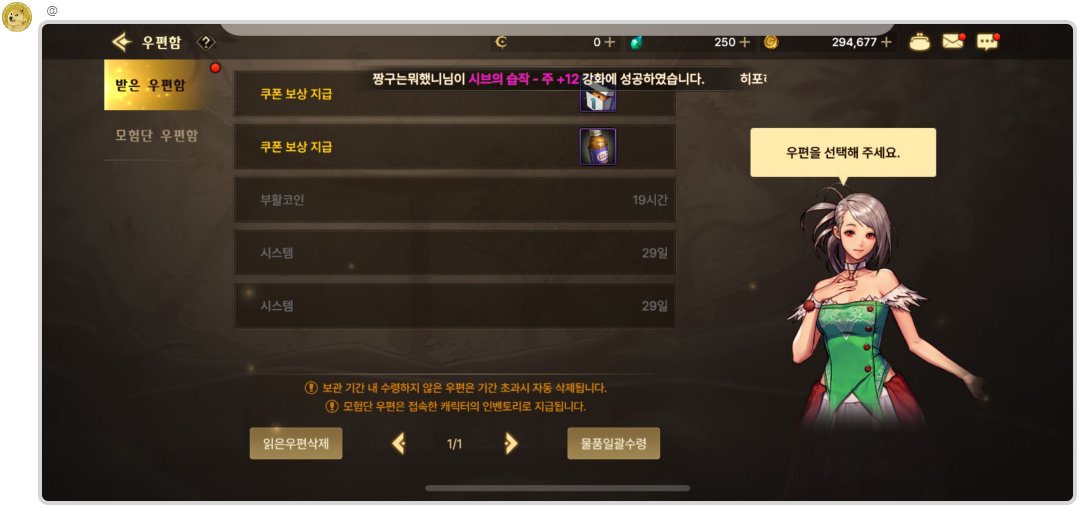Screen dimensions: 1088x505
Task: Add gems with plus next to 250
Action: (745, 42)
